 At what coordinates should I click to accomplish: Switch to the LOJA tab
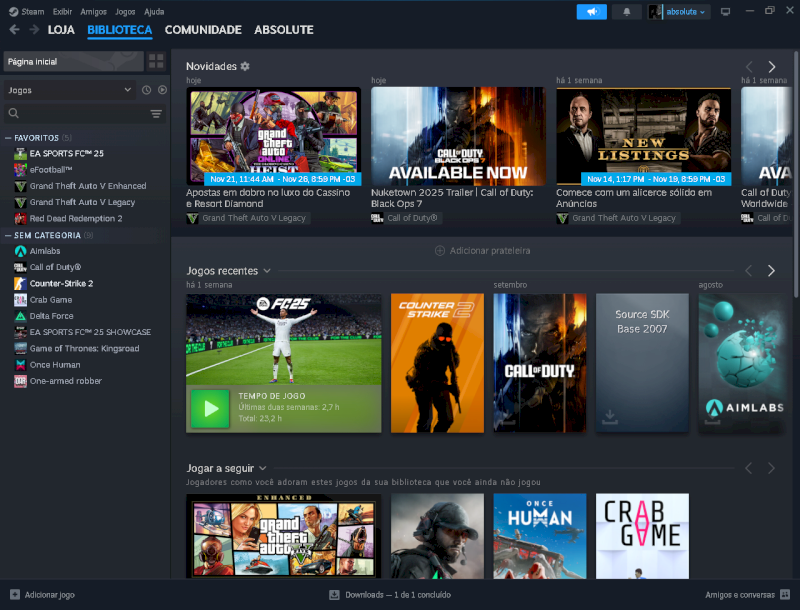(61, 30)
